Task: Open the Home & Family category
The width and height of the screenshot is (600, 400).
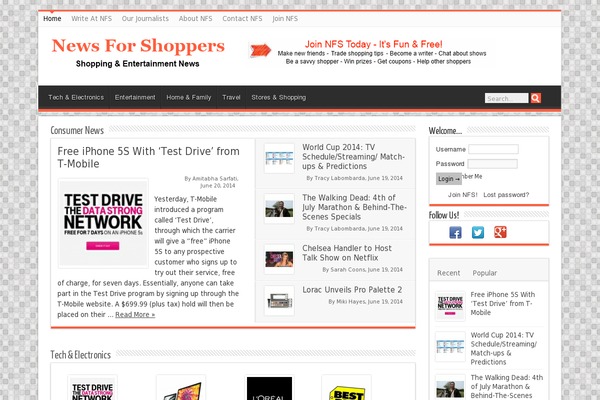Action: 189,97
